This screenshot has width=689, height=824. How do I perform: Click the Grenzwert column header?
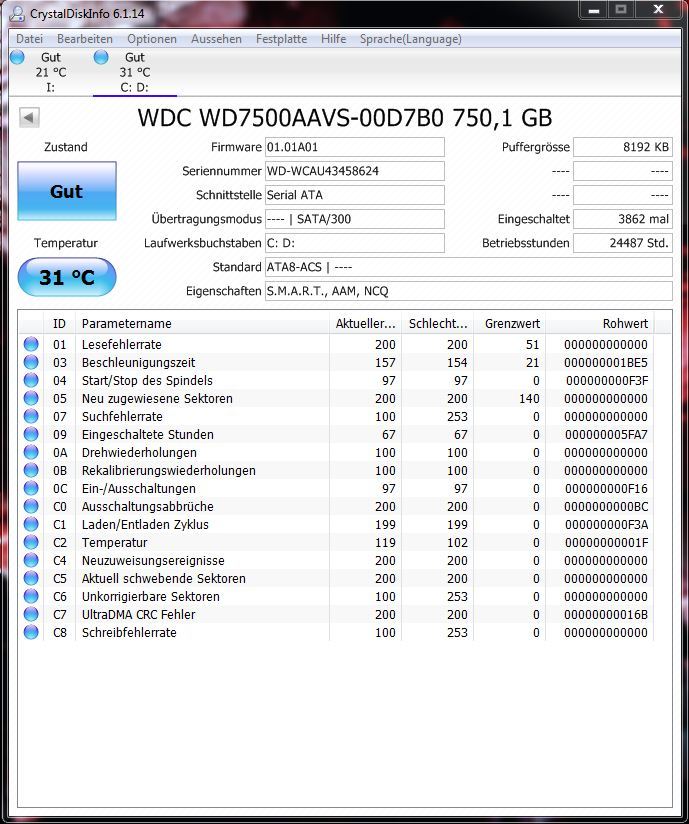[x=510, y=323]
